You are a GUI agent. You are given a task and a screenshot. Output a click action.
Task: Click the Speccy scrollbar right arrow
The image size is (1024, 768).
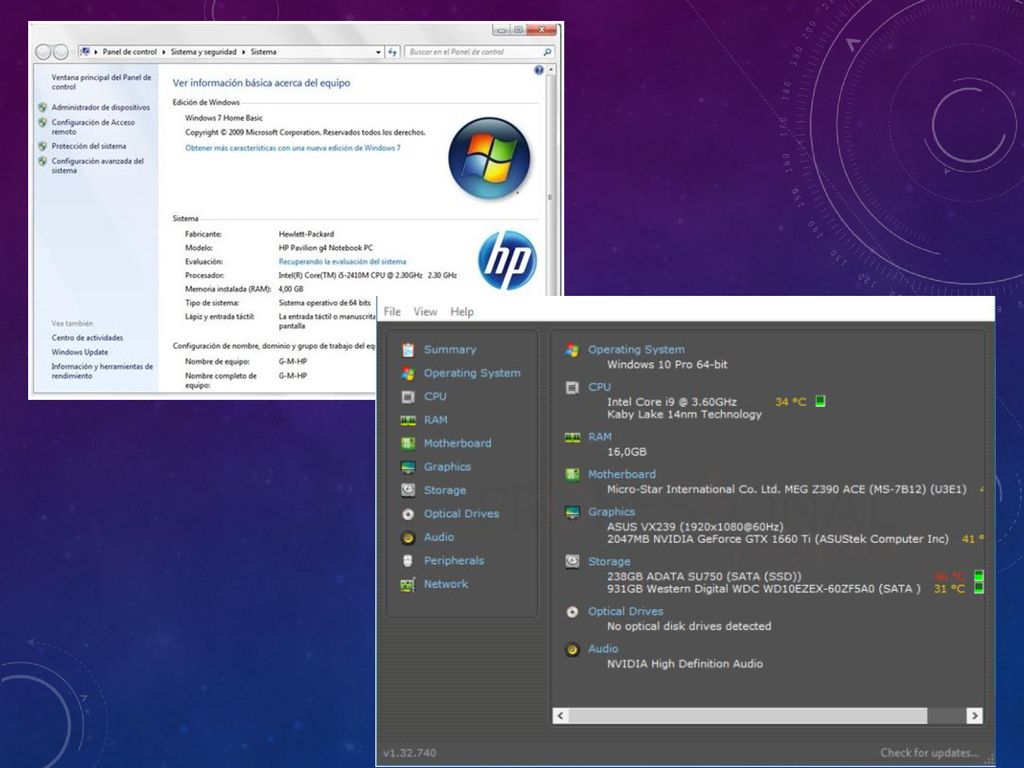(x=974, y=716)
